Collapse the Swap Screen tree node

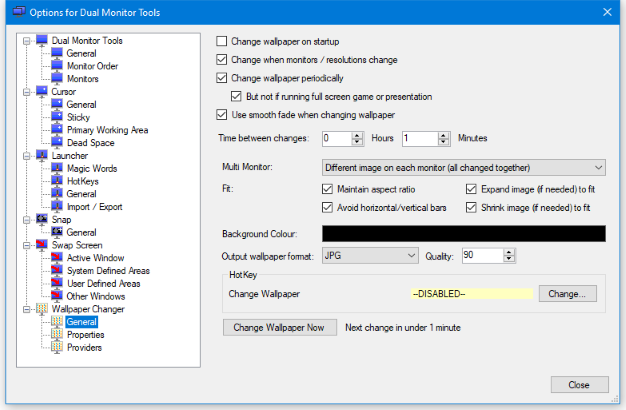(x=27, y=245)
